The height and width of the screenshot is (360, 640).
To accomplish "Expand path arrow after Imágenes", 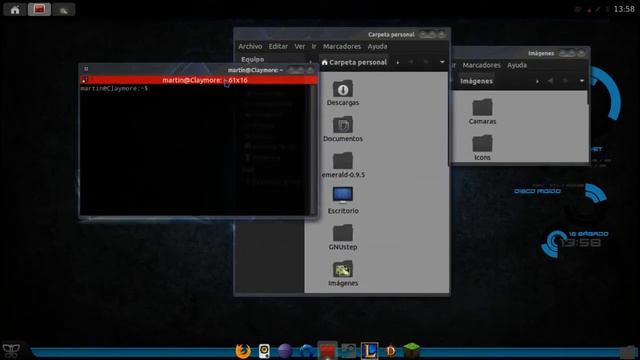I will coord(537,81).
